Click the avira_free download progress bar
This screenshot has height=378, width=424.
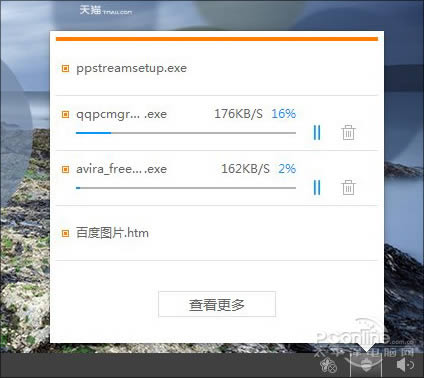186,188
